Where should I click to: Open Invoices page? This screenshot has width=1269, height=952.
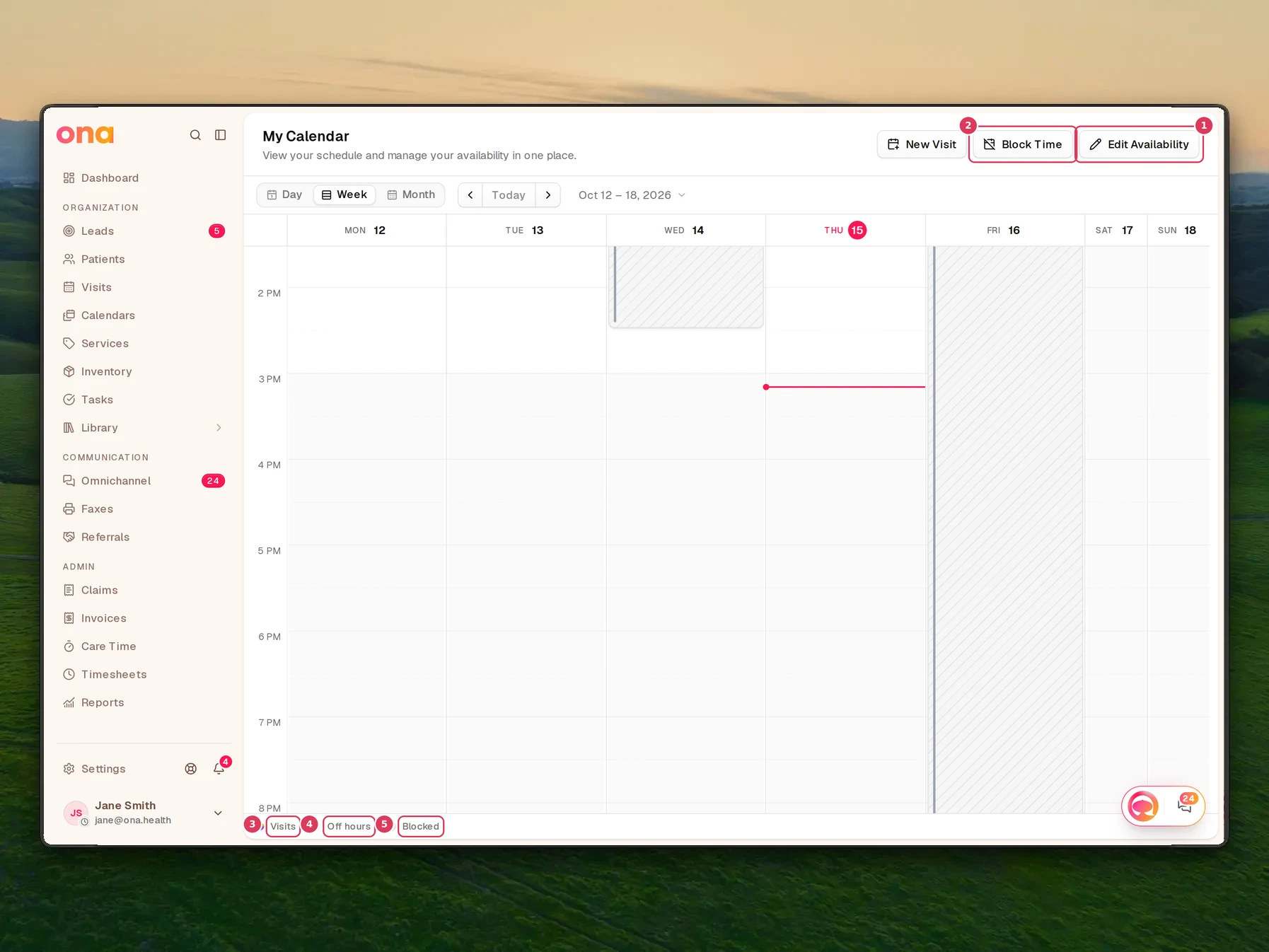(x=144, y=618)
